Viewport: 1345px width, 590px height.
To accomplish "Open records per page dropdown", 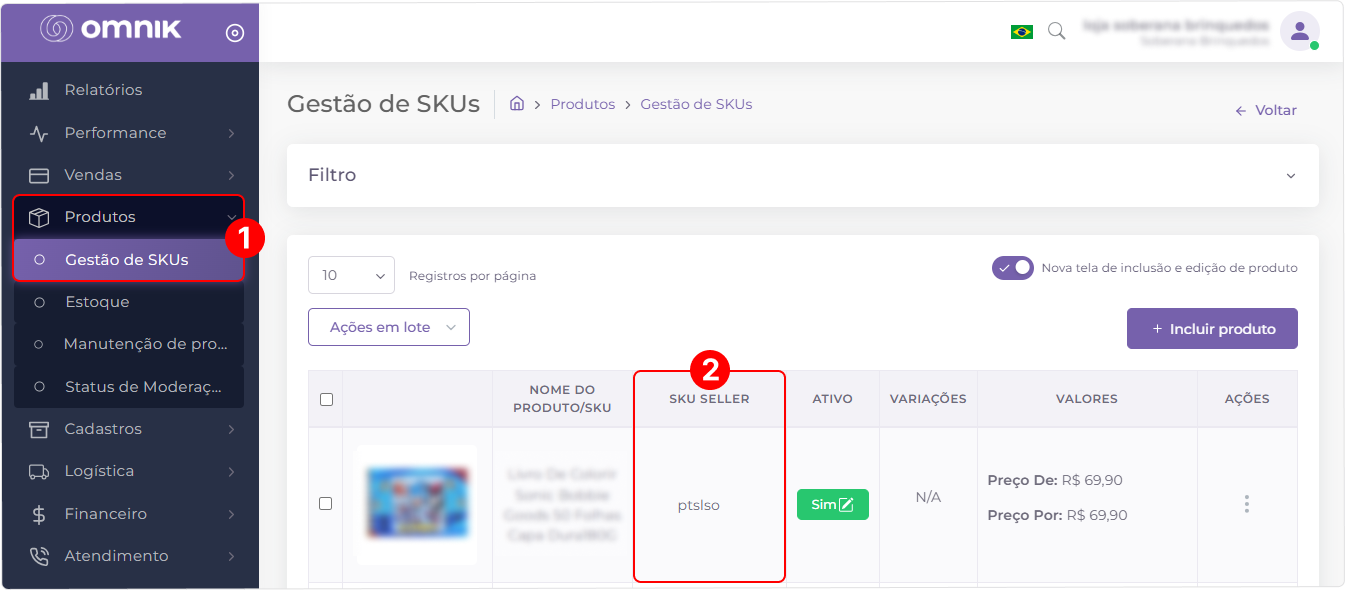I will point(352,275).
